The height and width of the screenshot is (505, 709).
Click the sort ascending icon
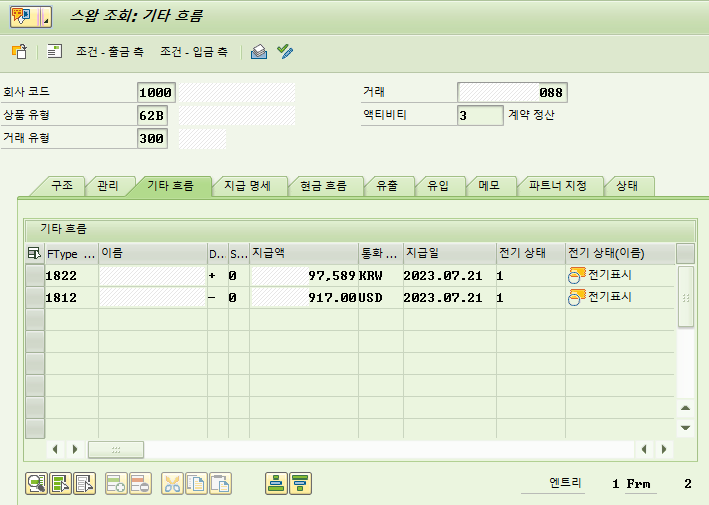pyautogui.click(x=276, y=484)
